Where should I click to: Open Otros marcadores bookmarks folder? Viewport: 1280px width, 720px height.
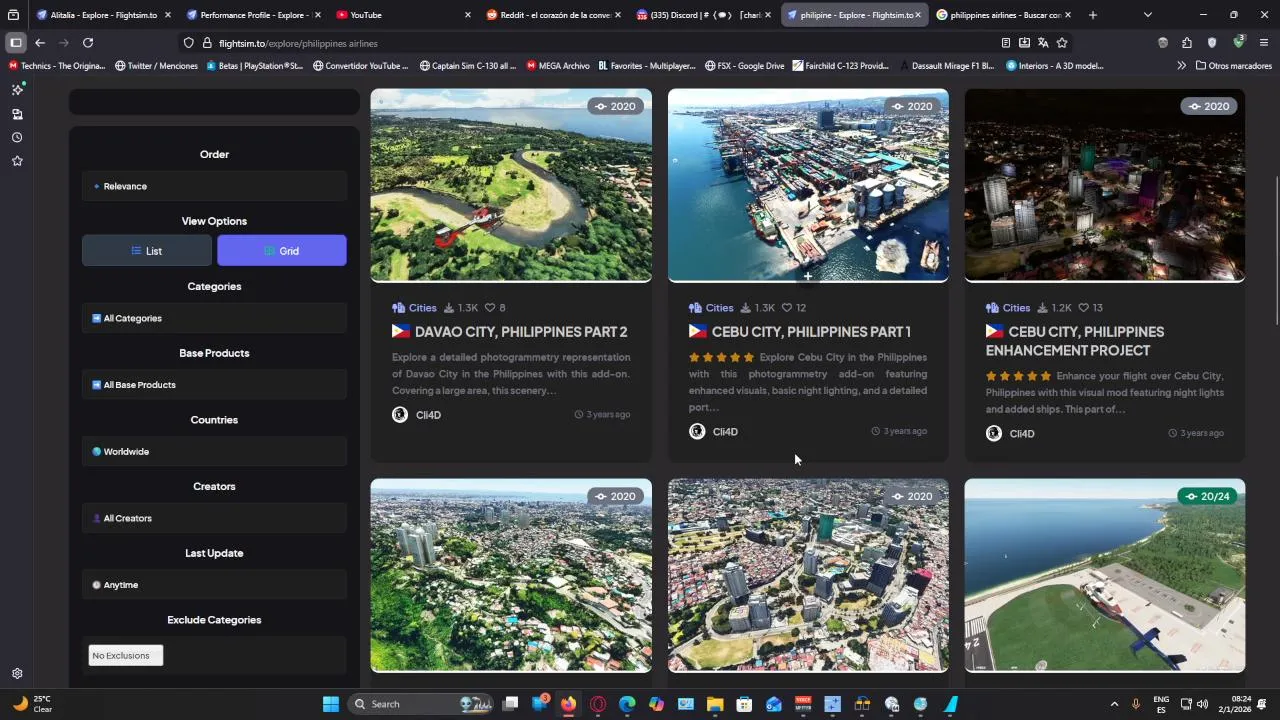[1233, 66]
